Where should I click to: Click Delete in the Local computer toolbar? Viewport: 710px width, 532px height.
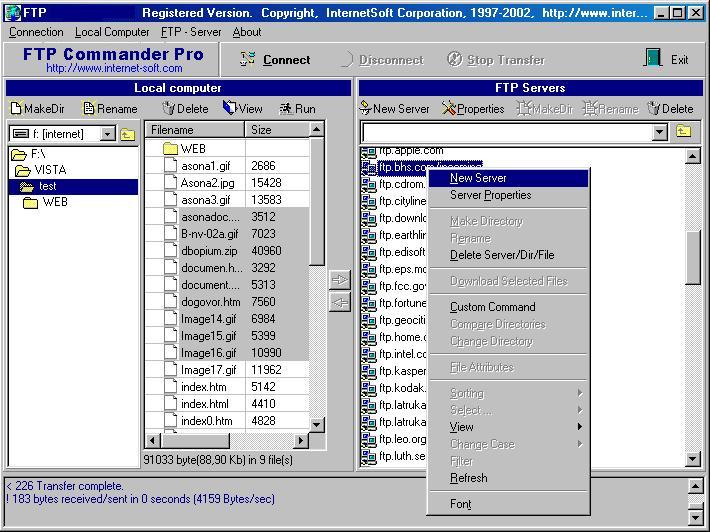pos(185,108)
